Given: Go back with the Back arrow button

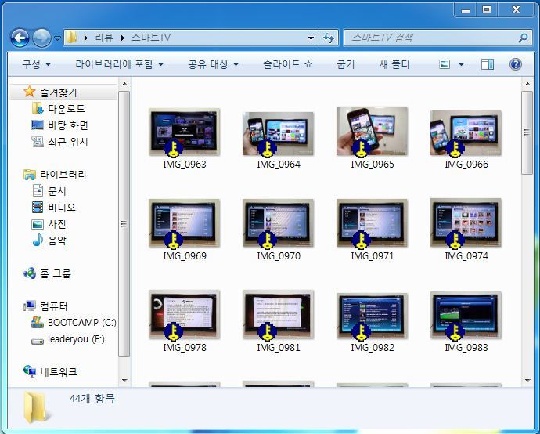Looking at the screenshot, I should (x=20, y=37).
